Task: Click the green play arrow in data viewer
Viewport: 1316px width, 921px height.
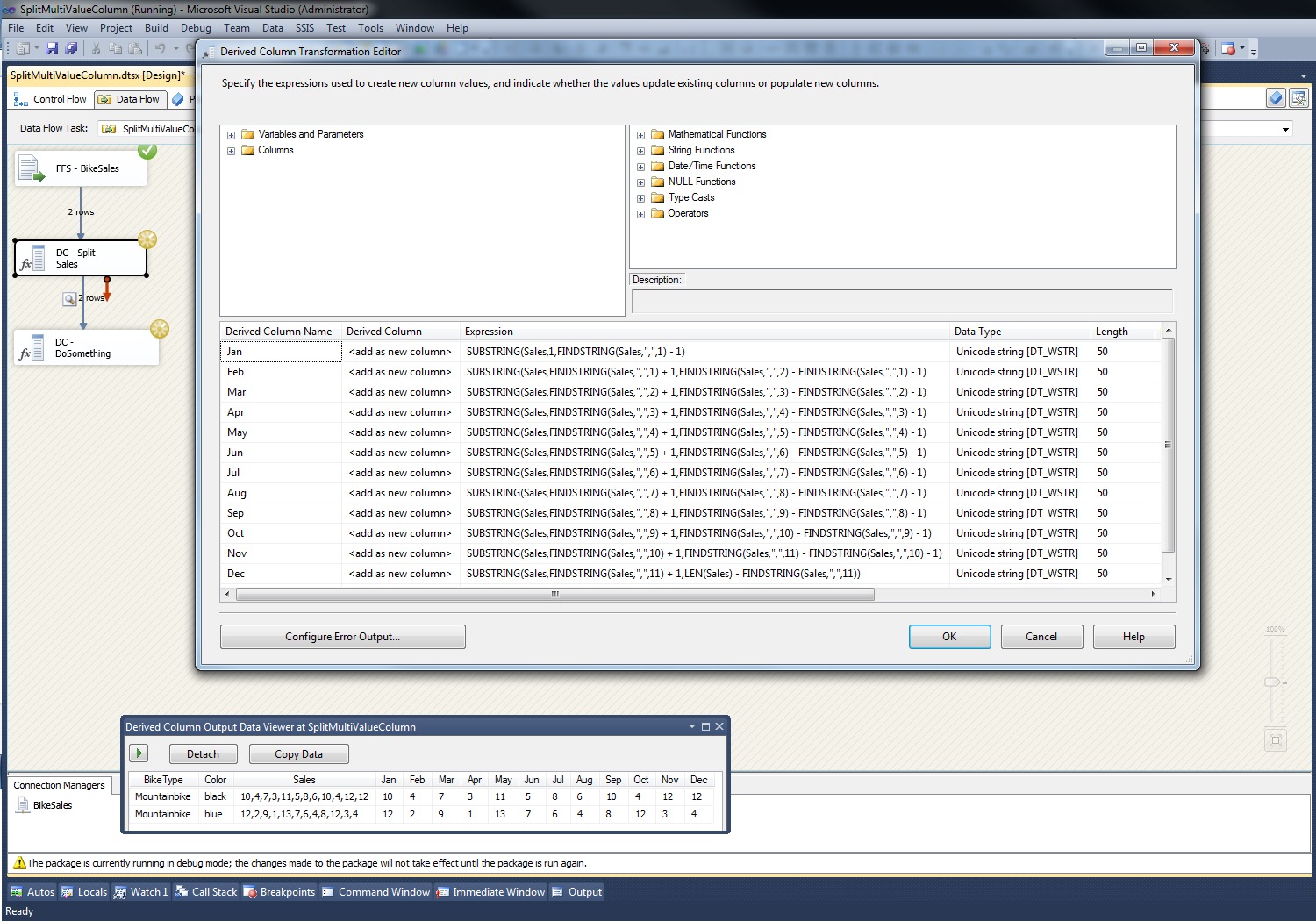Action: (138, 753)
